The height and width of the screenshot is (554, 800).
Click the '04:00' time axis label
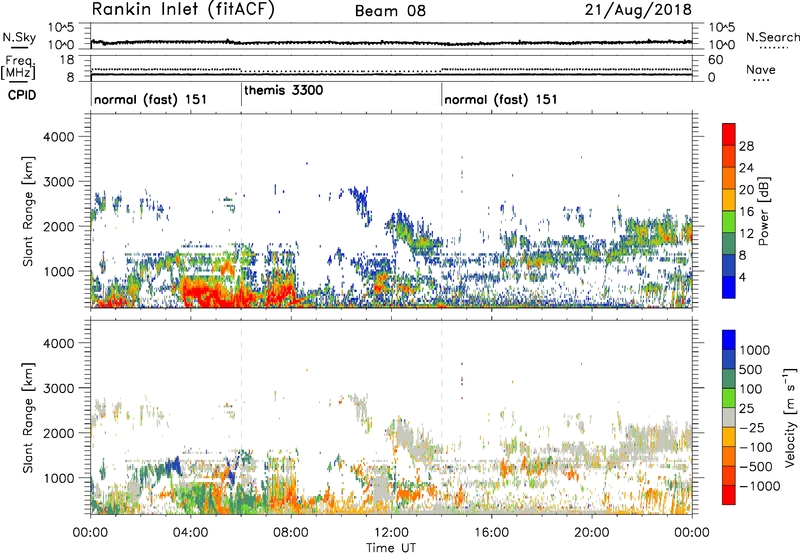tap(190, 533)
